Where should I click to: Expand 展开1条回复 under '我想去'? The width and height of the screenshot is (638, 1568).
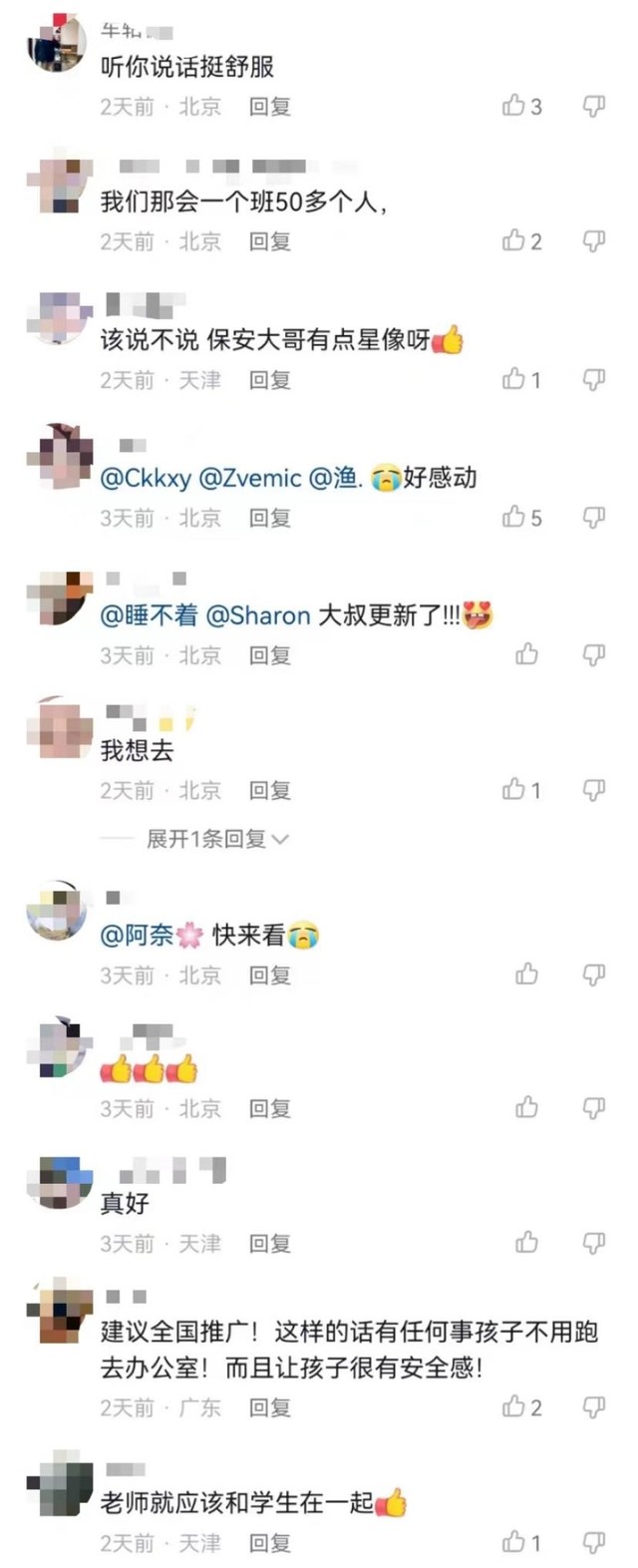(217, 839)
